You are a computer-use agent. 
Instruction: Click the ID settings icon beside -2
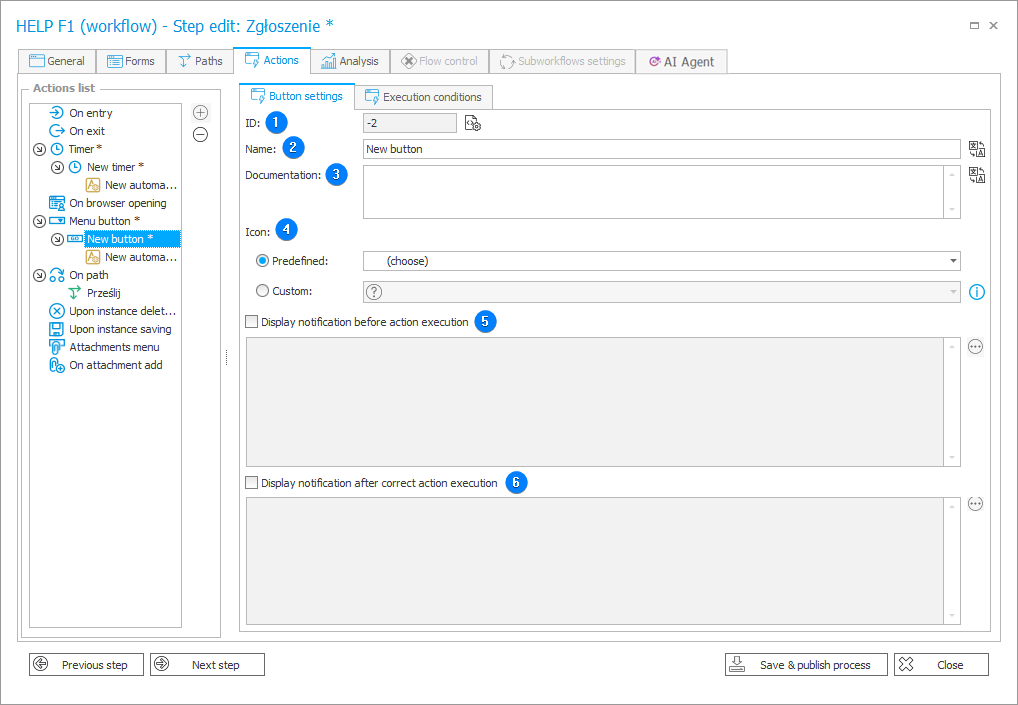coord(474,124)
